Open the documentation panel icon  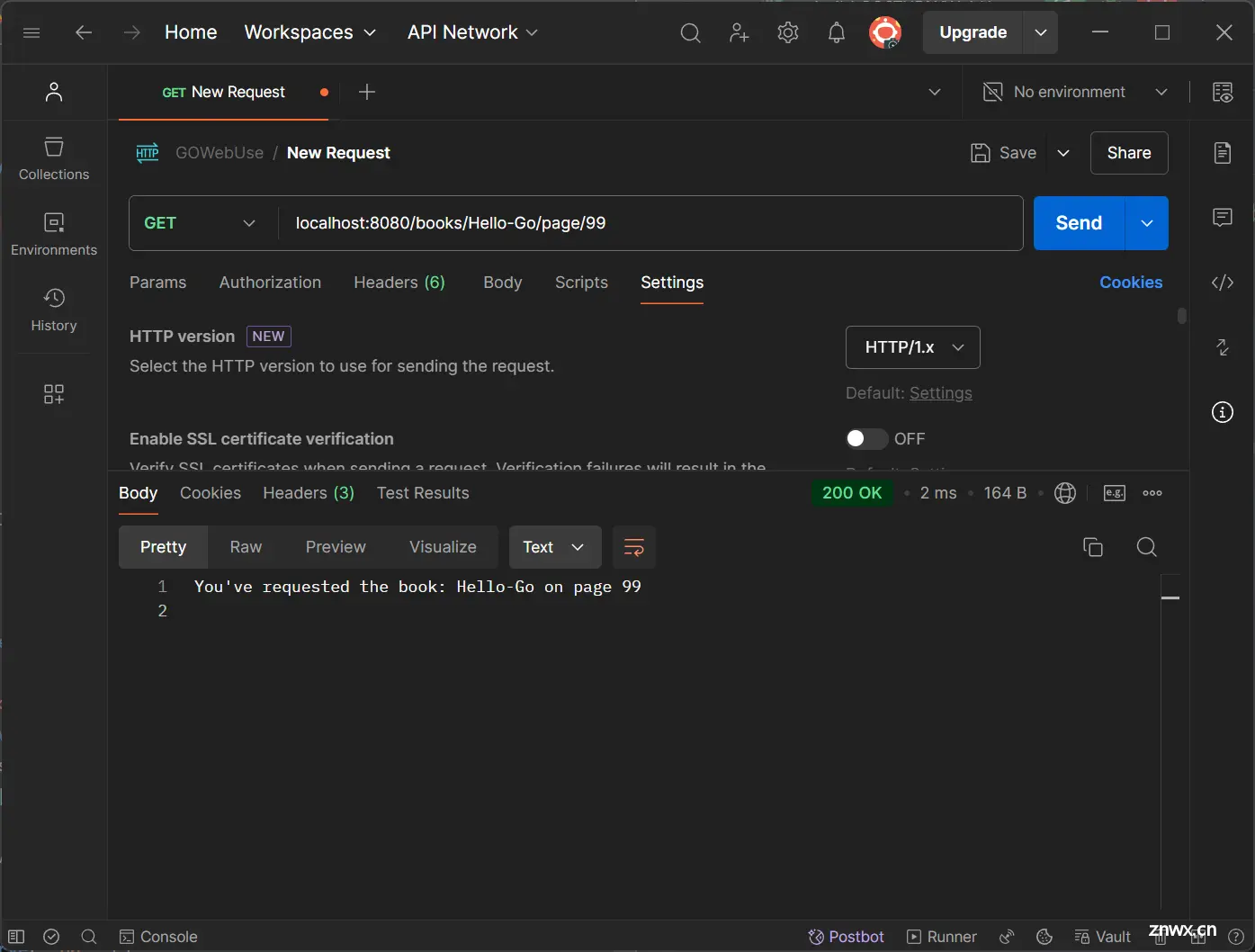point(1223,153)
